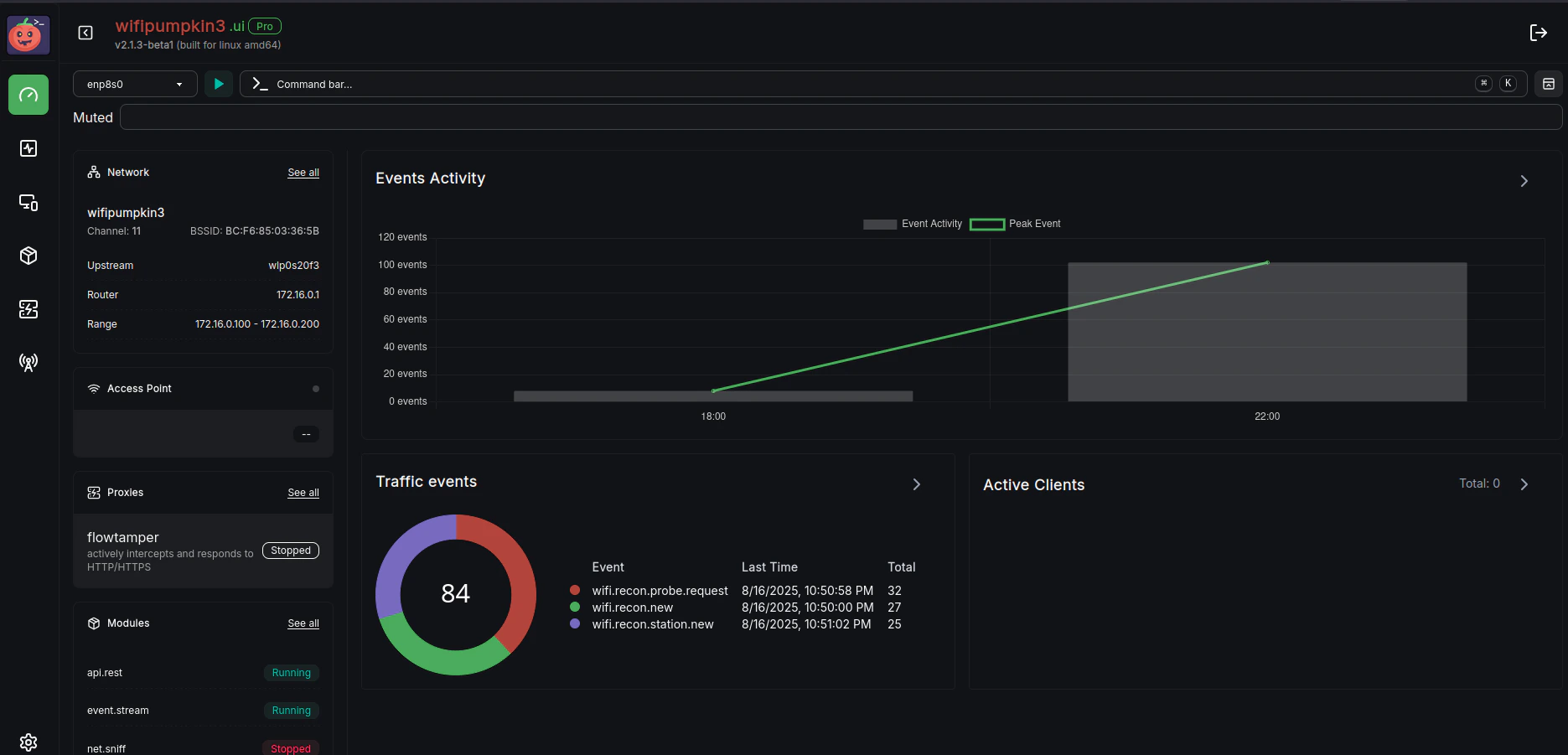Open the wireless antenna sidebar icon
Screen dimensions: 1568x755
pos(28,363)
